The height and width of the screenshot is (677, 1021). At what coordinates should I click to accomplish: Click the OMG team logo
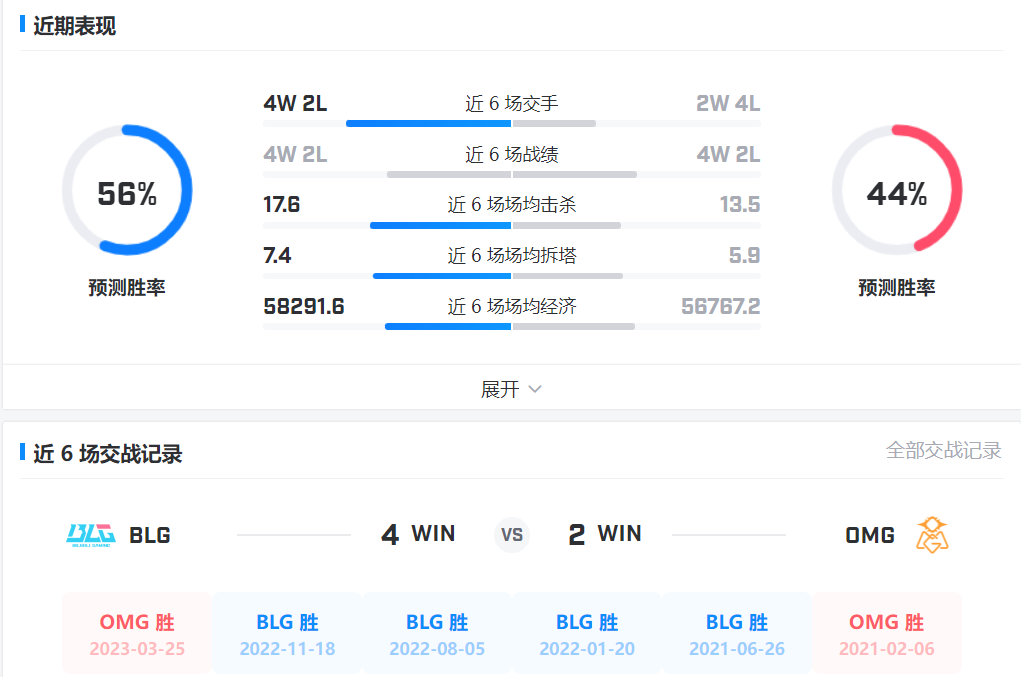click(x=932, y=535)
